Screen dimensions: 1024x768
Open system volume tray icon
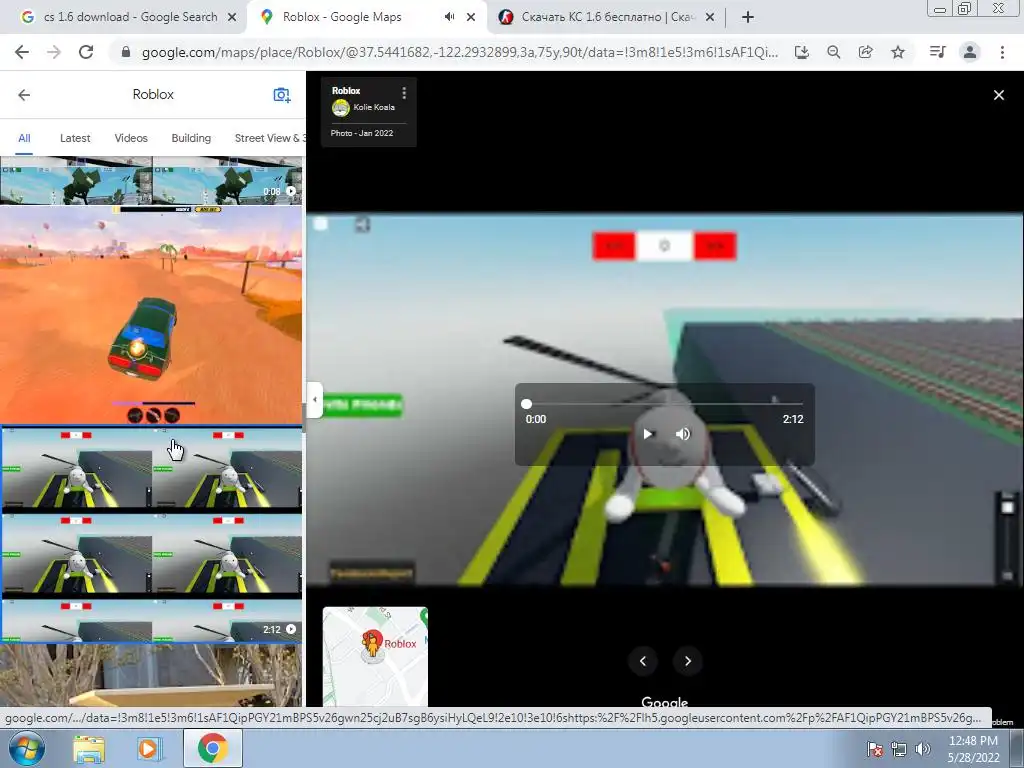coord(922,749)
